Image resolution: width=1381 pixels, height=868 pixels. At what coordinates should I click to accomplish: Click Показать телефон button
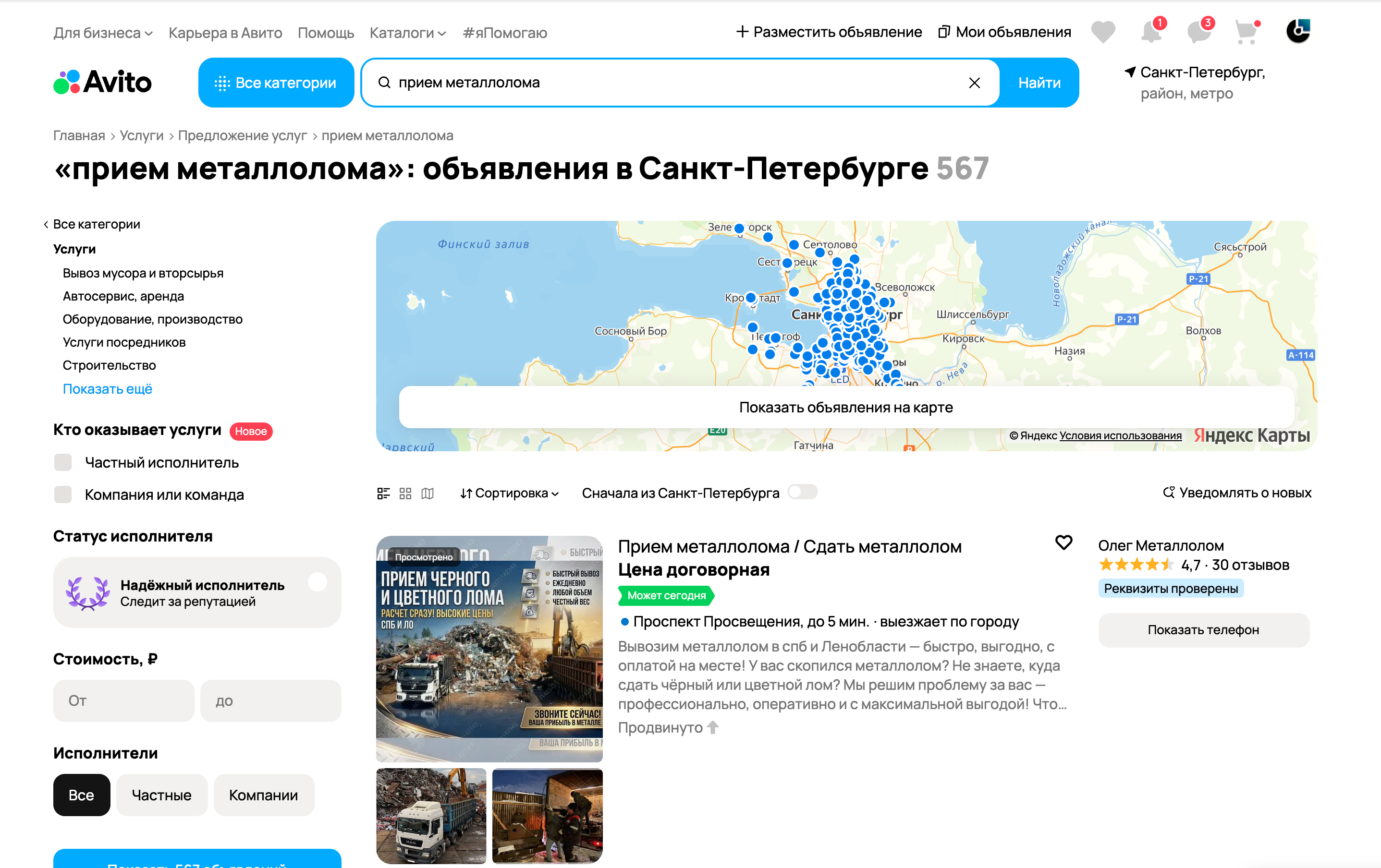(1203, 629)
